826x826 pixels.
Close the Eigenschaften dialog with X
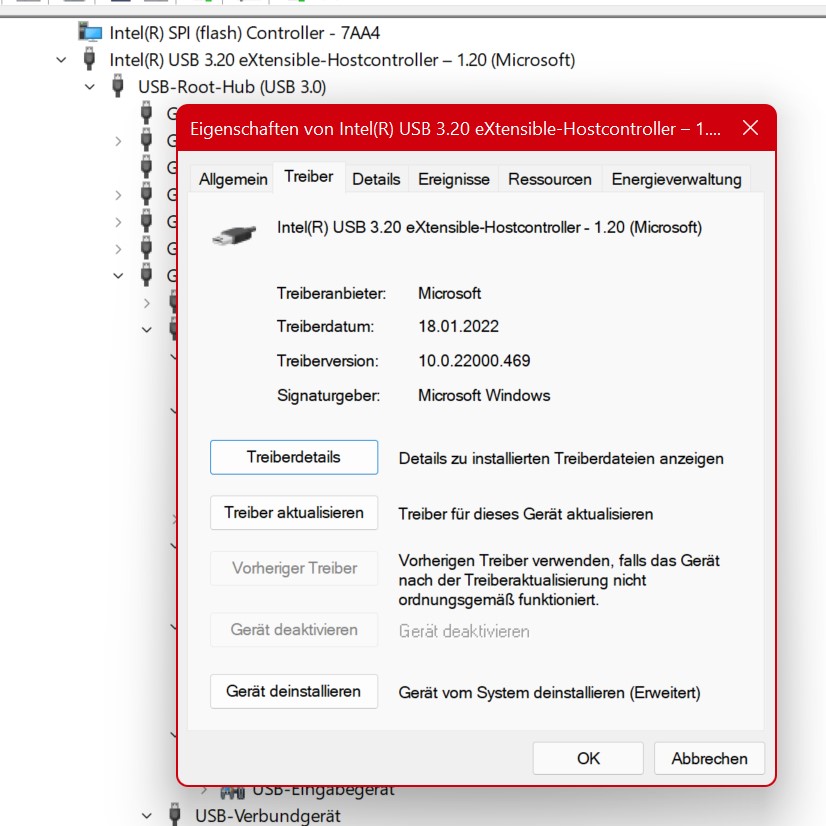(750, 127)
